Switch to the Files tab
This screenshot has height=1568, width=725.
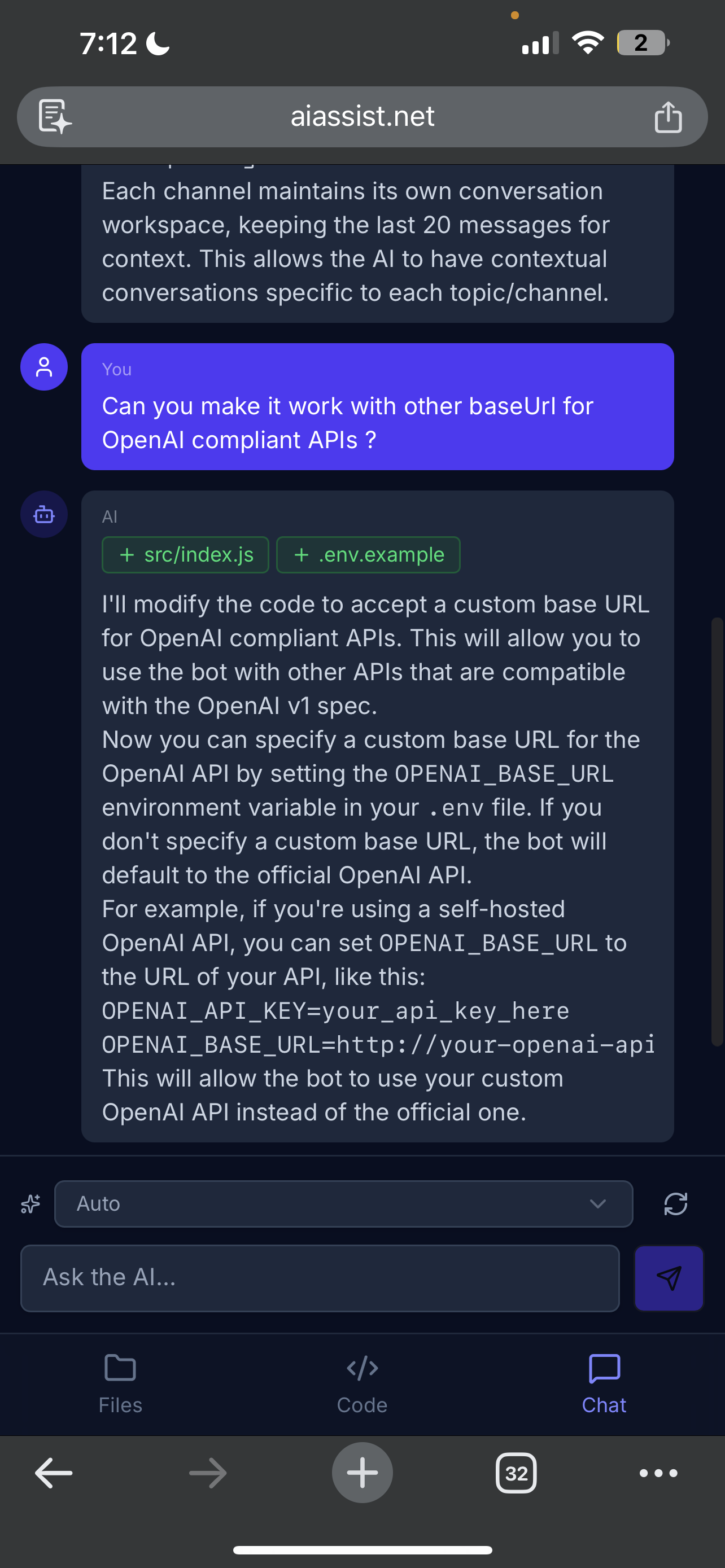(120, 1382)
